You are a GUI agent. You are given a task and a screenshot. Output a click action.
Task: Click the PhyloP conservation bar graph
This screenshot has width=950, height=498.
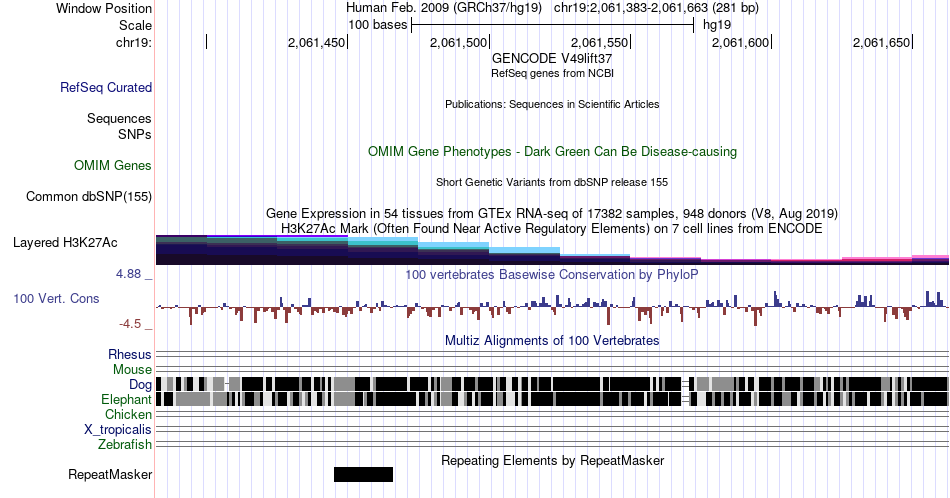pyautogui.click(x=552, y=307)
